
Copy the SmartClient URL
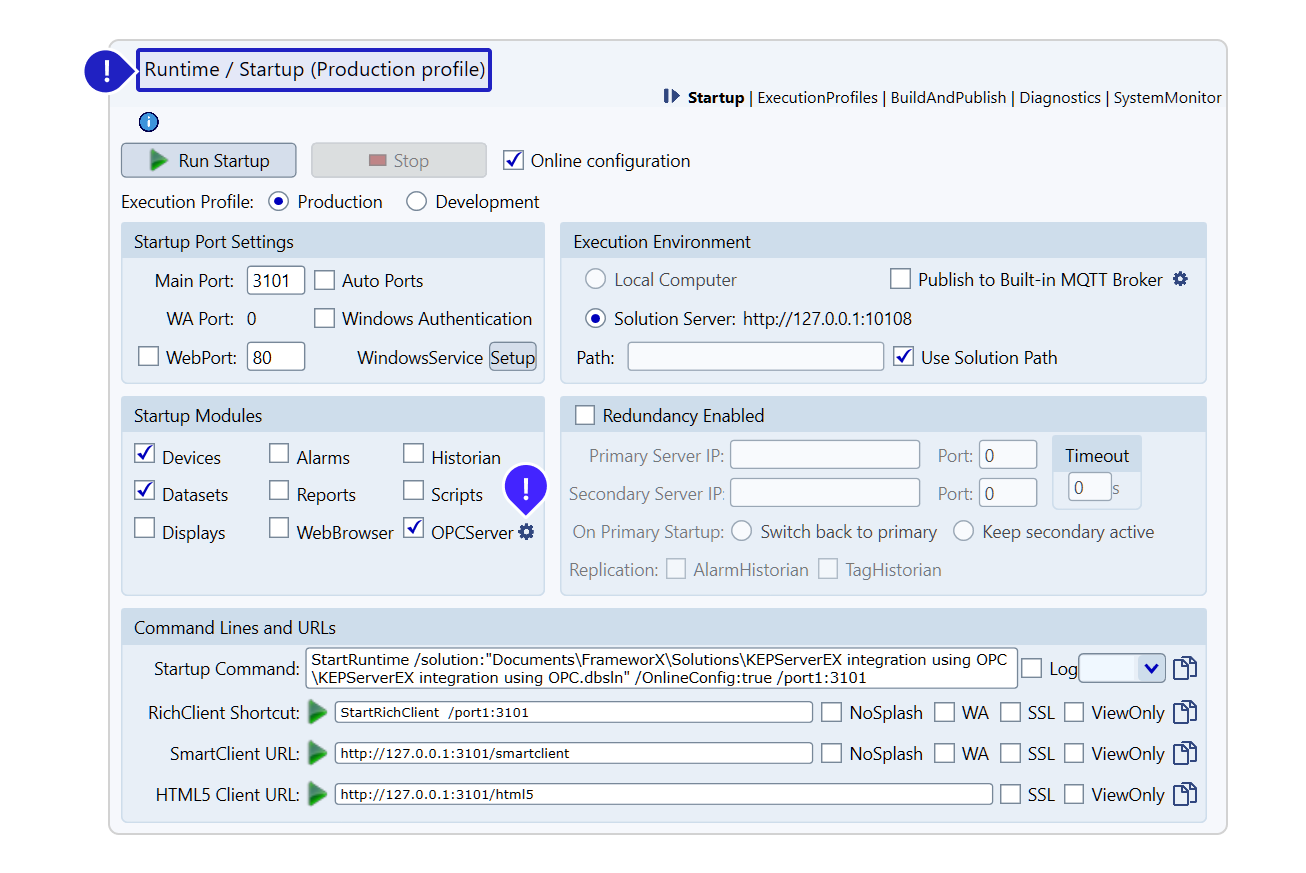(1185, 753)
